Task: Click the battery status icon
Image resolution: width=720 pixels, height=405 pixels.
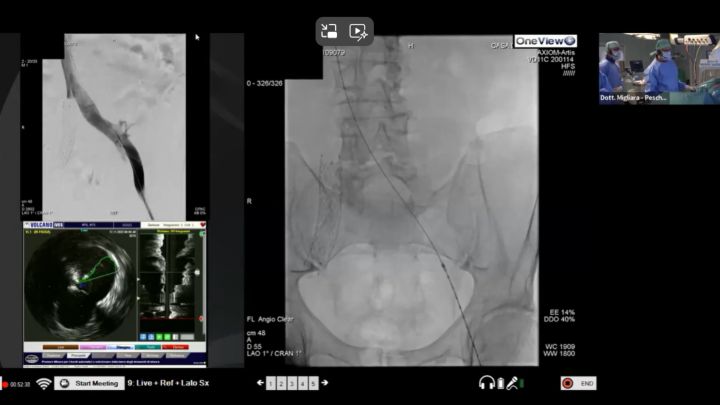Action: pos(500,383)
